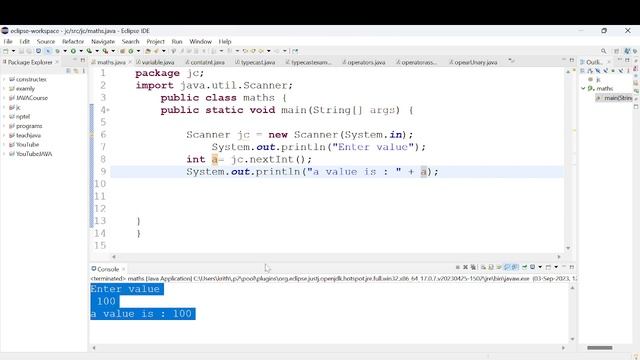
Task: Open the Project menu
Action: pos(156,41)
